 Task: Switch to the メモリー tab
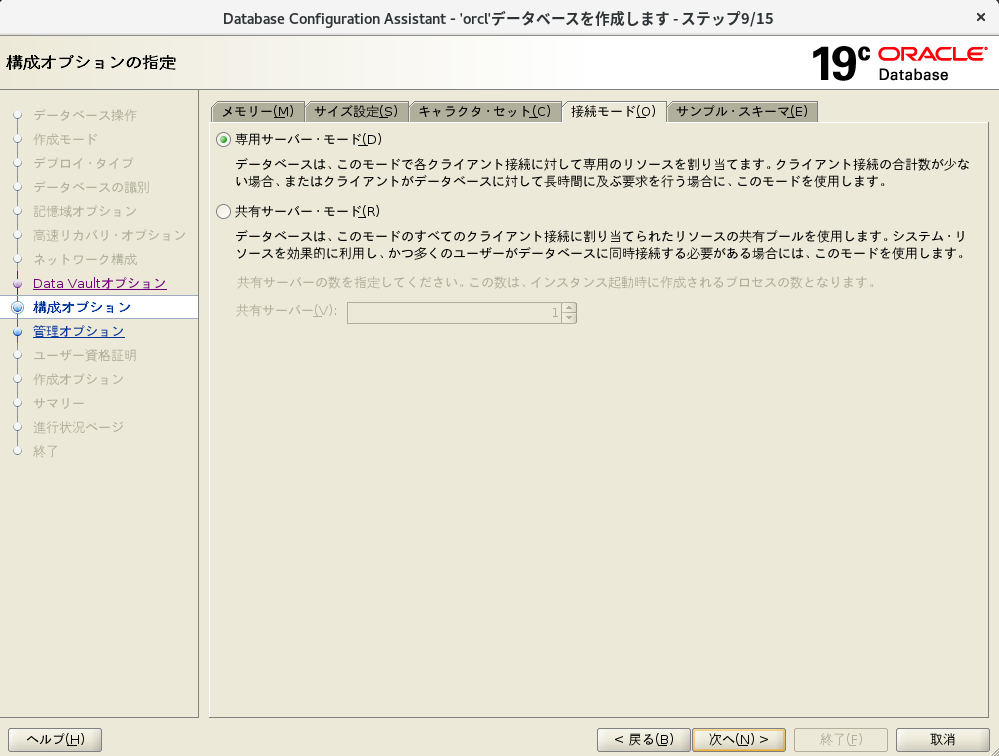257,111
